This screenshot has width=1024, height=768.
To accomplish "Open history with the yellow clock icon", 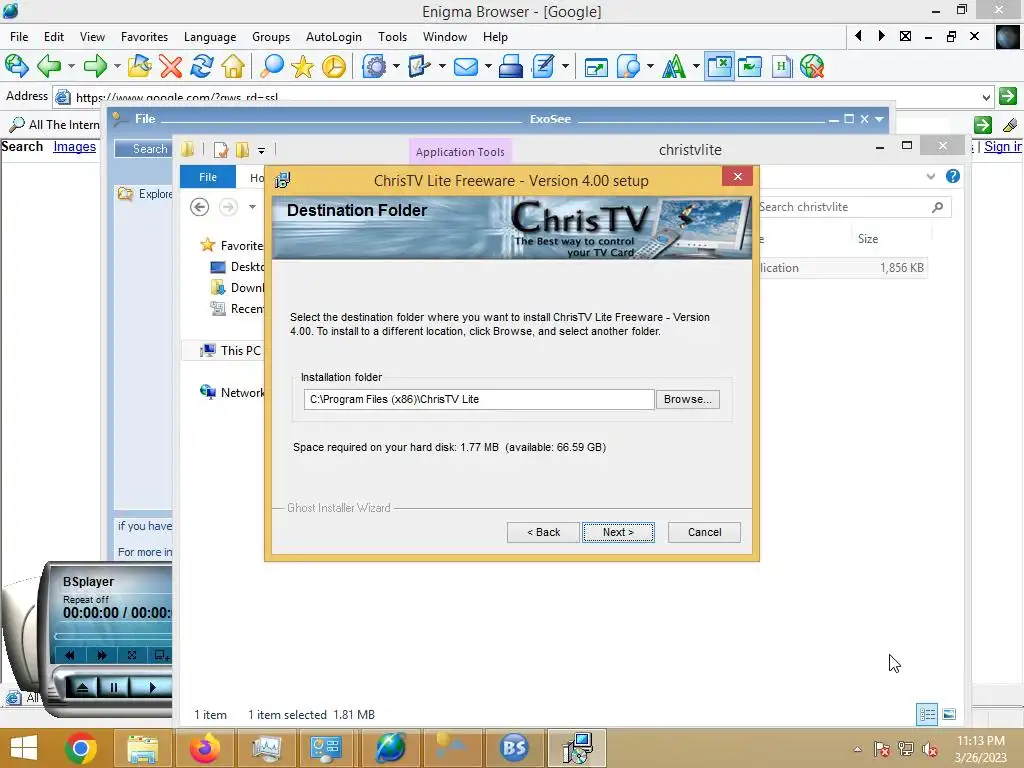I will [334, 66].
